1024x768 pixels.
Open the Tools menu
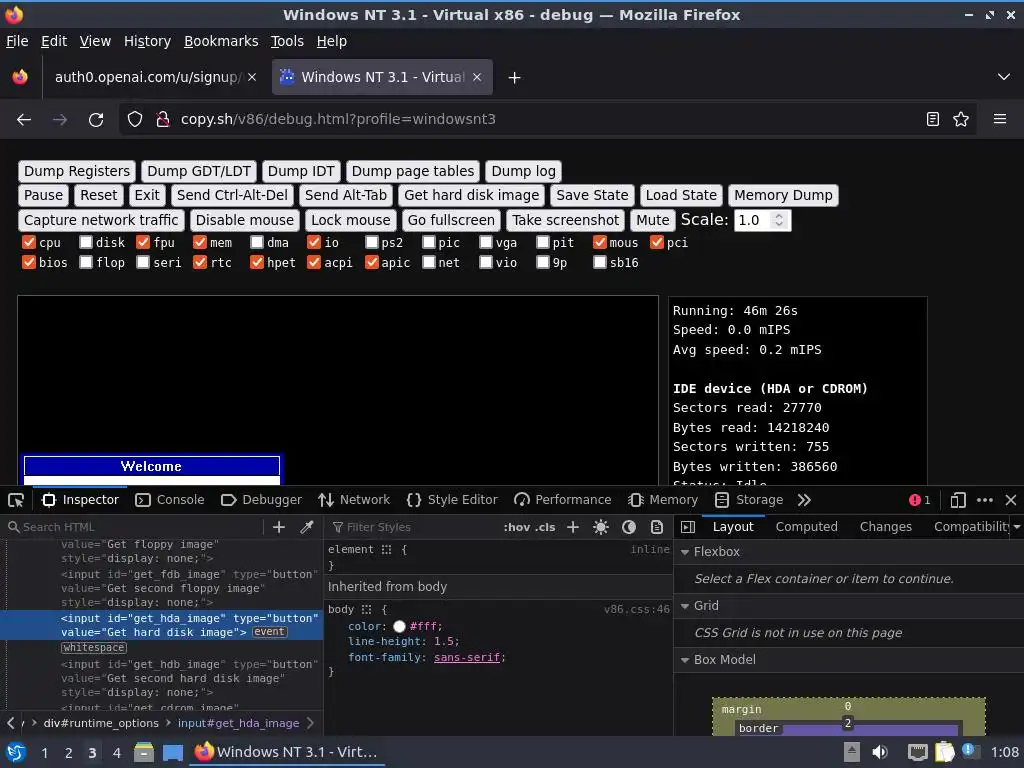(x=287, y=41)
